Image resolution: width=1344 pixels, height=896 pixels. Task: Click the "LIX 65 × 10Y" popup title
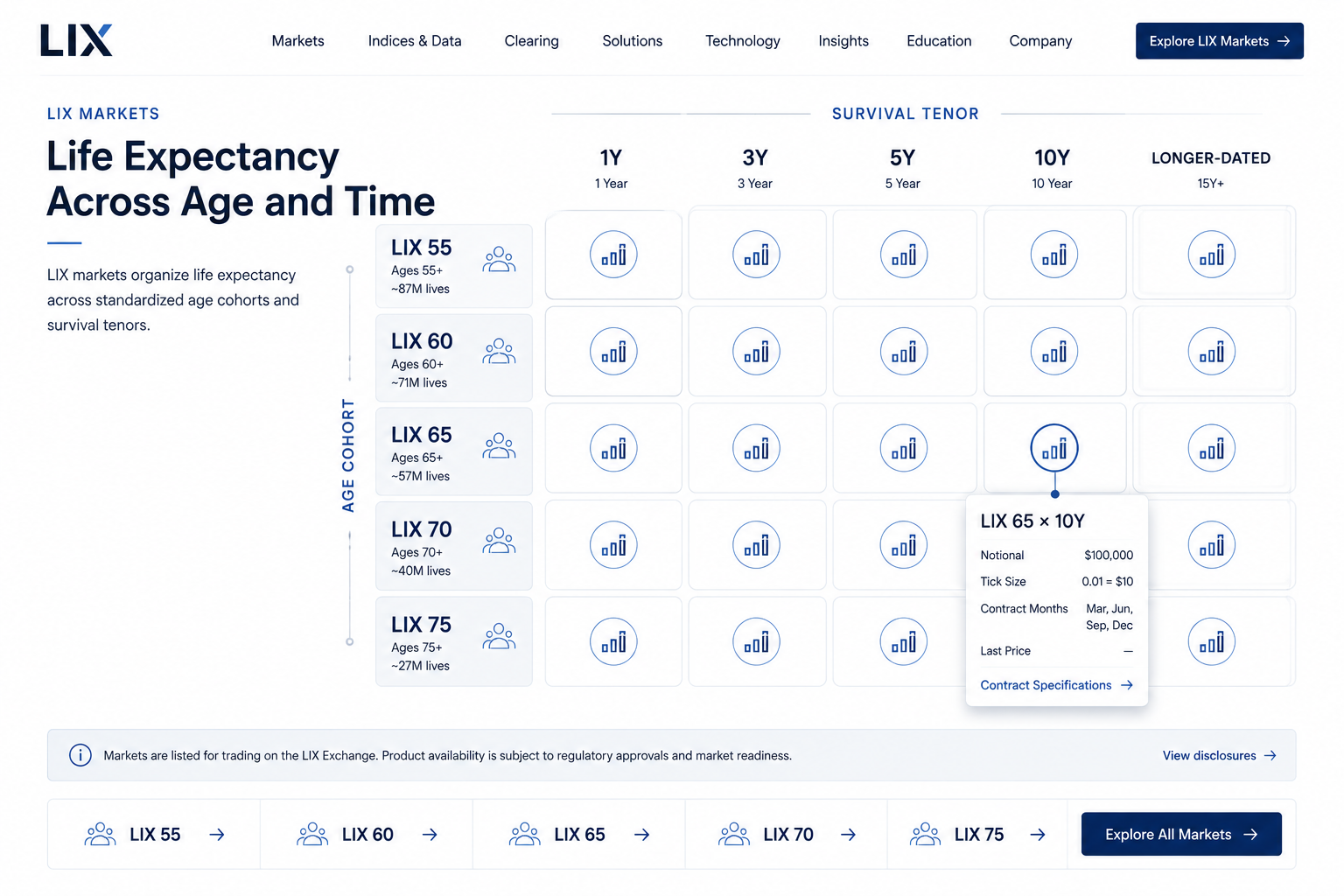[x=1032, y=521]
